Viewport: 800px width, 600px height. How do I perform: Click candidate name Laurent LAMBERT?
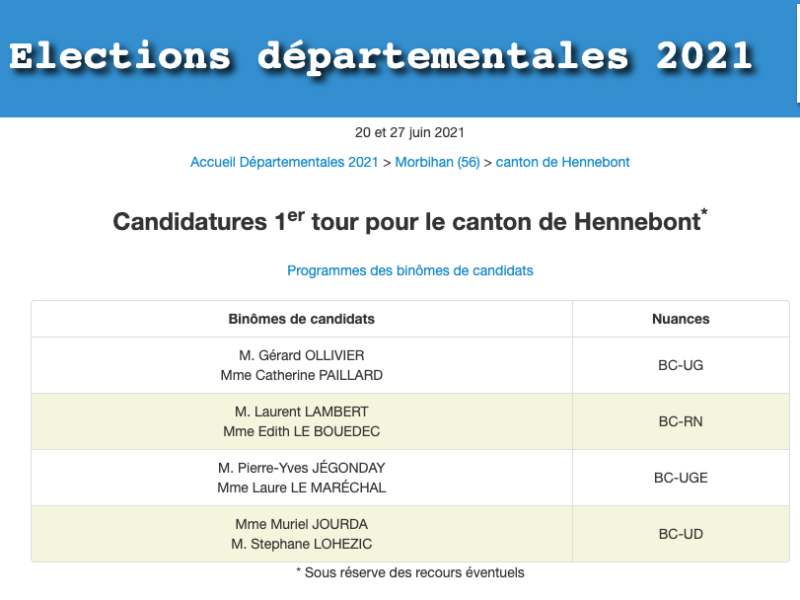pos(301,411)
